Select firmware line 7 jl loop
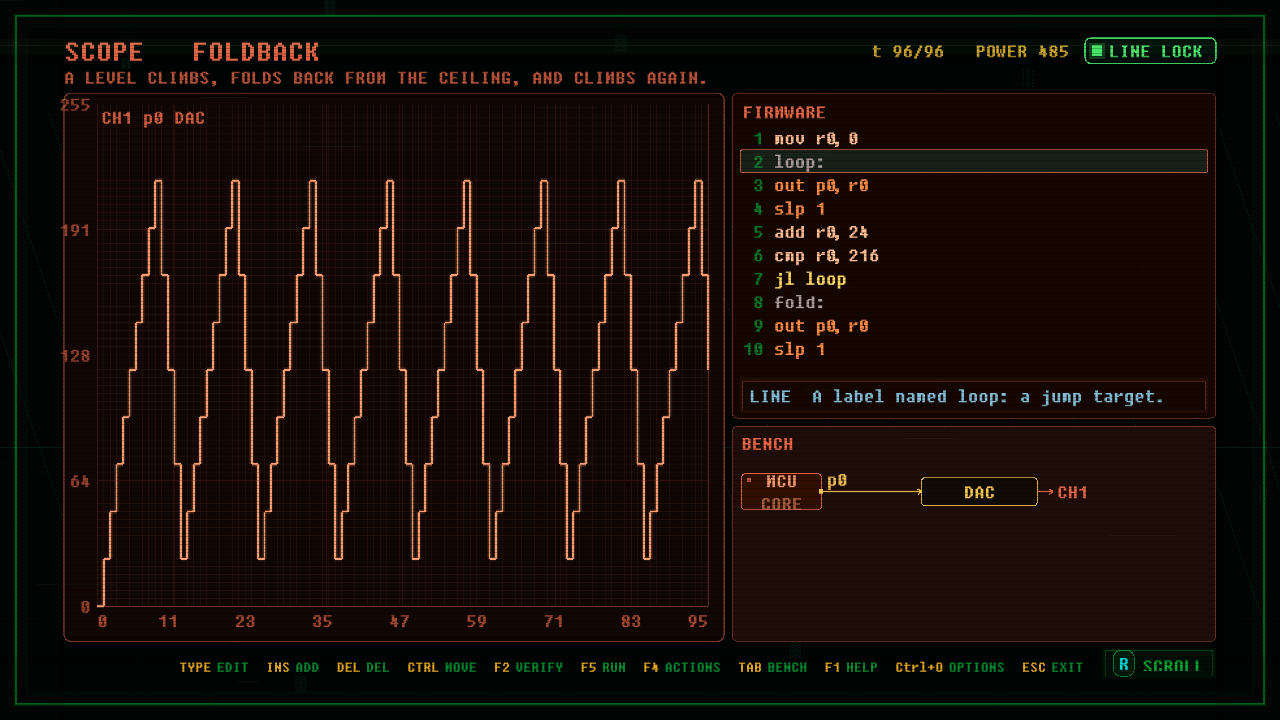 974,279
